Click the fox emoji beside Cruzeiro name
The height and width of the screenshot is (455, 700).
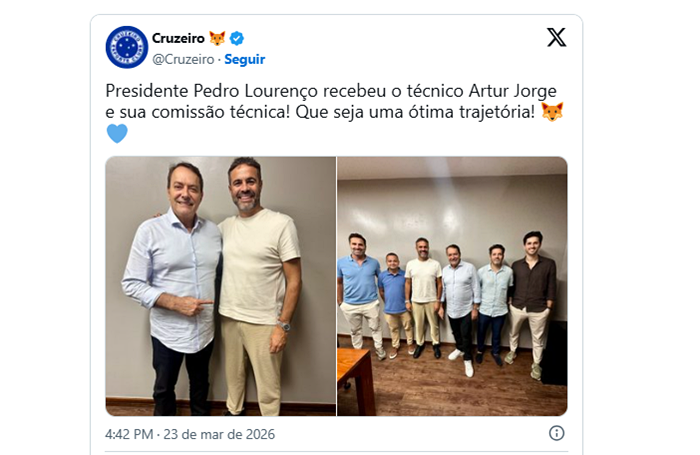pyautogui.click(x=217, y=38)
